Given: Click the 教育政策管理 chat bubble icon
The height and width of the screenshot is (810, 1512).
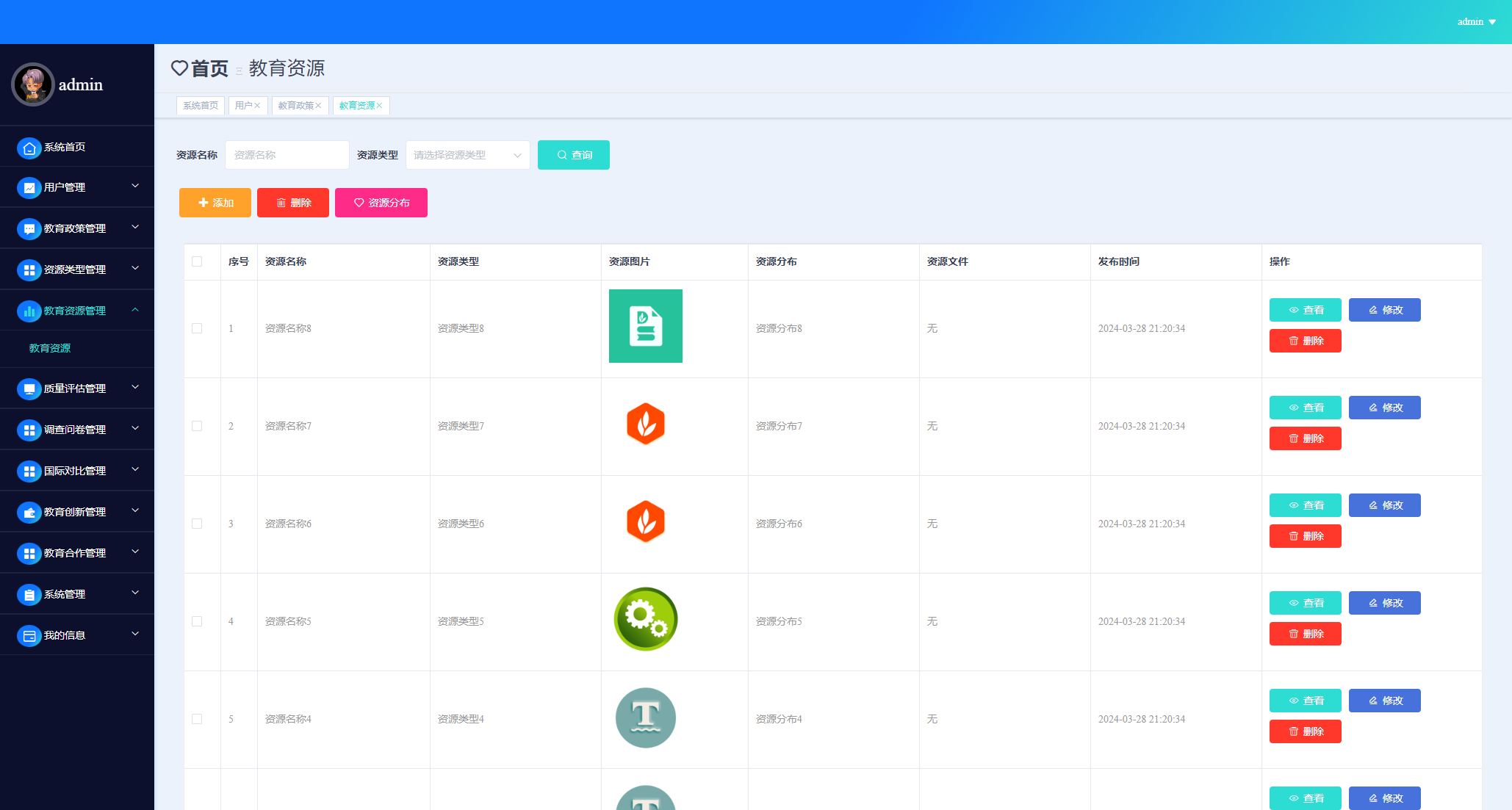Looking at the screenshot, I should (x=29, y=229).
